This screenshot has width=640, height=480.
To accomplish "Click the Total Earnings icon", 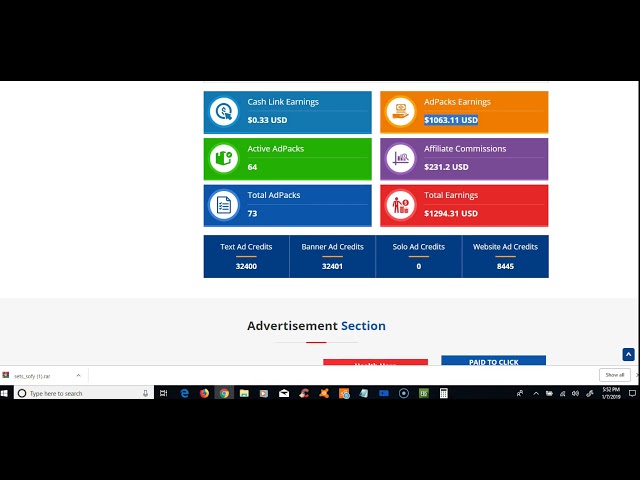I will click(x=400, y=205).
